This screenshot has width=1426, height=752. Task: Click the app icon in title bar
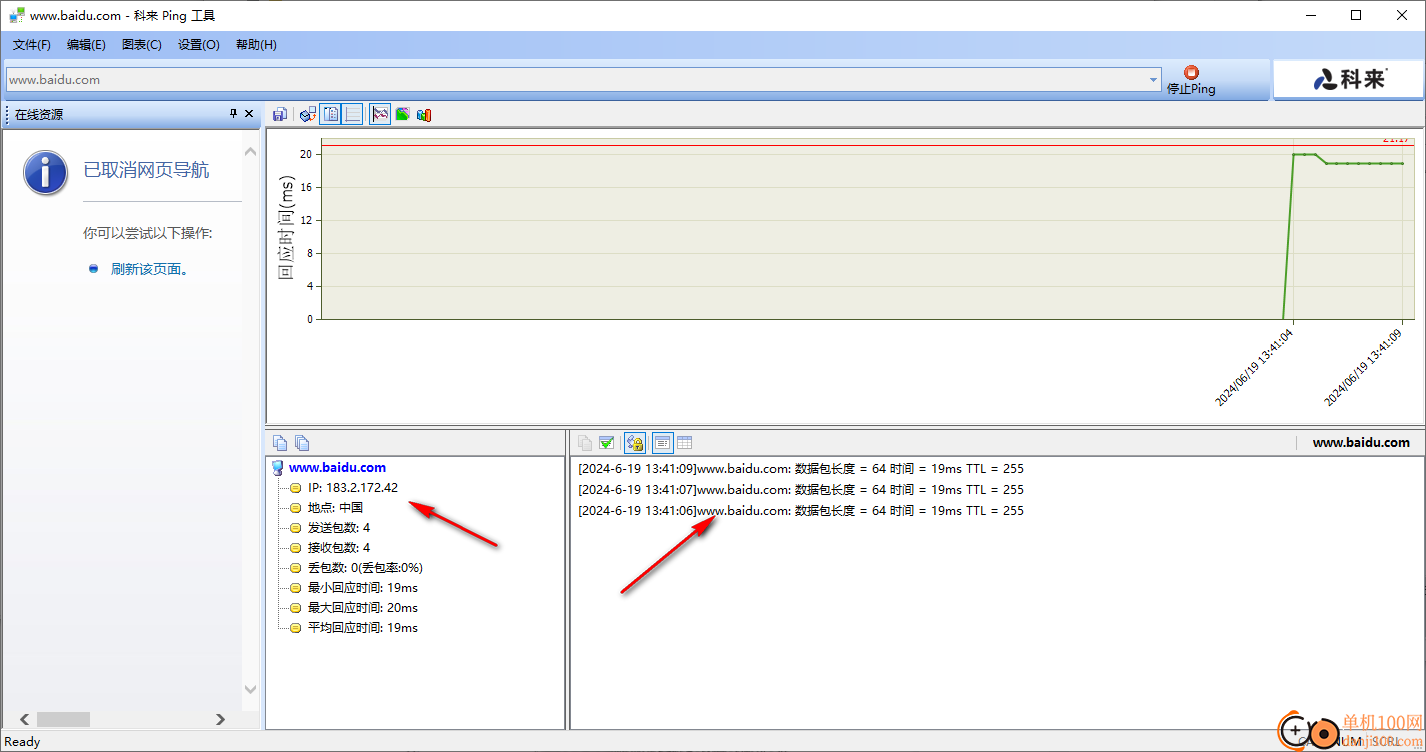(x=17, y=15)
